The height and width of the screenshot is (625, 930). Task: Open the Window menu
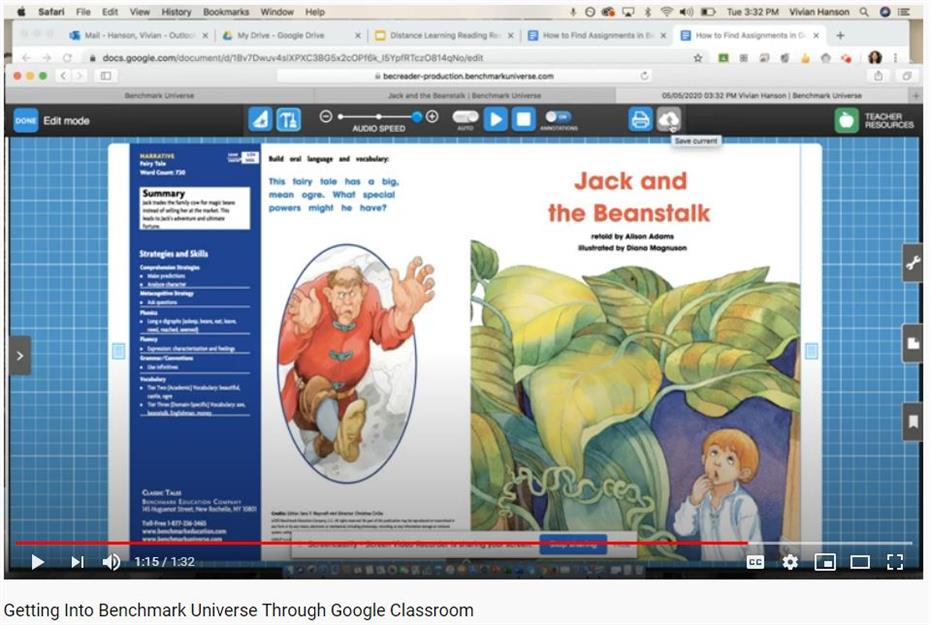(x=277, y=12)
